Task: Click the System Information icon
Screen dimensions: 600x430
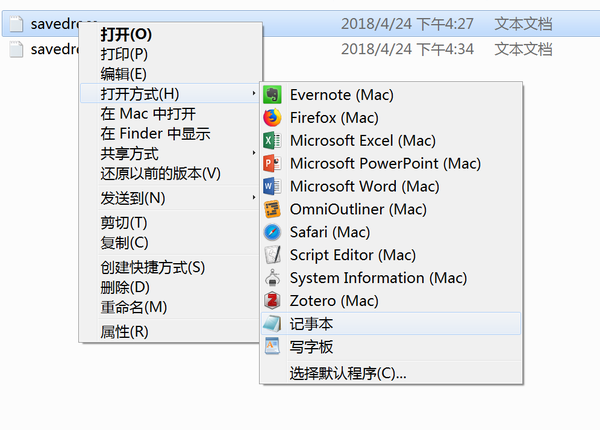Action: click(x=272, y=278)
